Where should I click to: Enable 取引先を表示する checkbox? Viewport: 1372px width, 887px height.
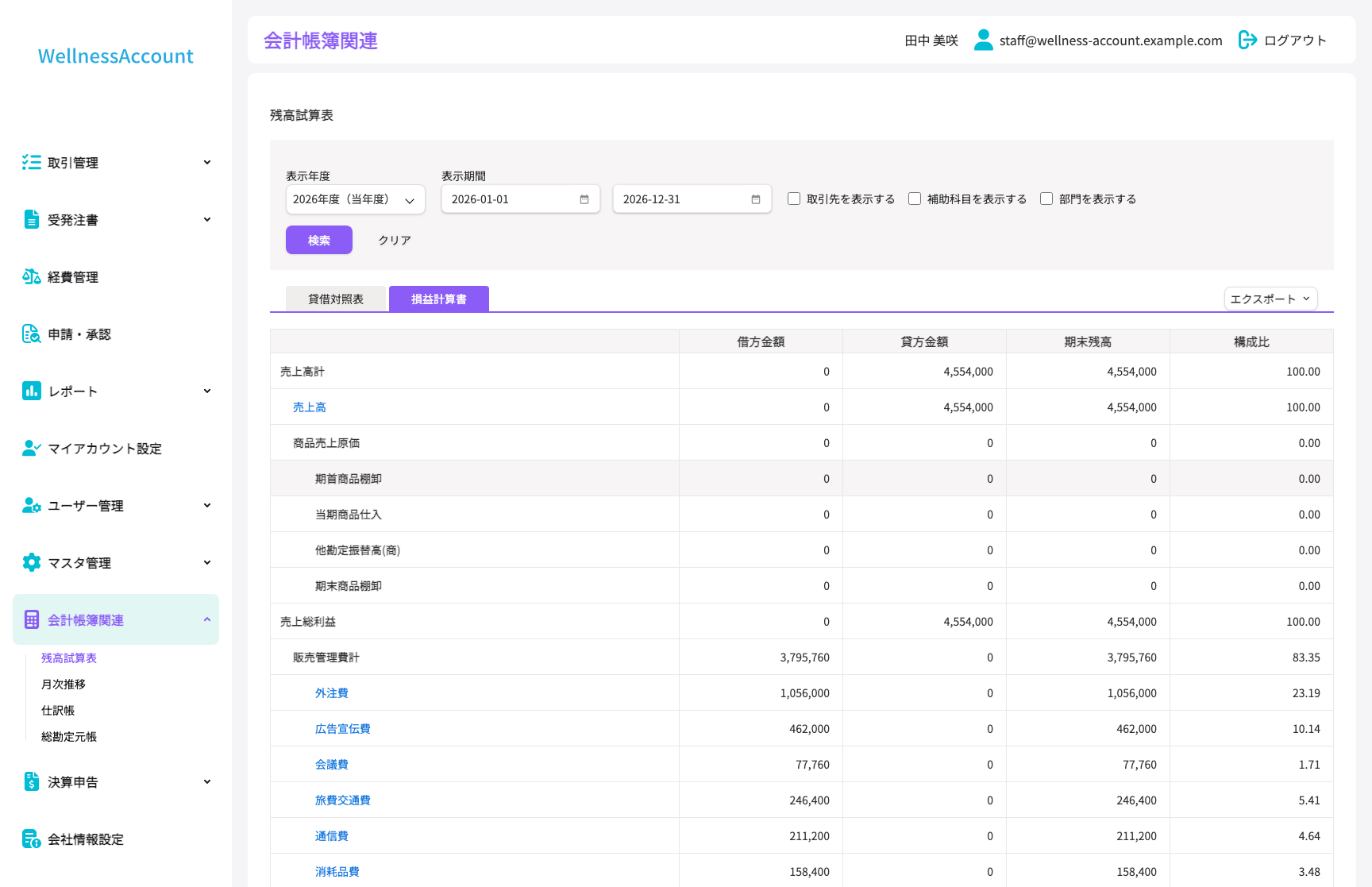pyautogui.click(x=794, y=199)
